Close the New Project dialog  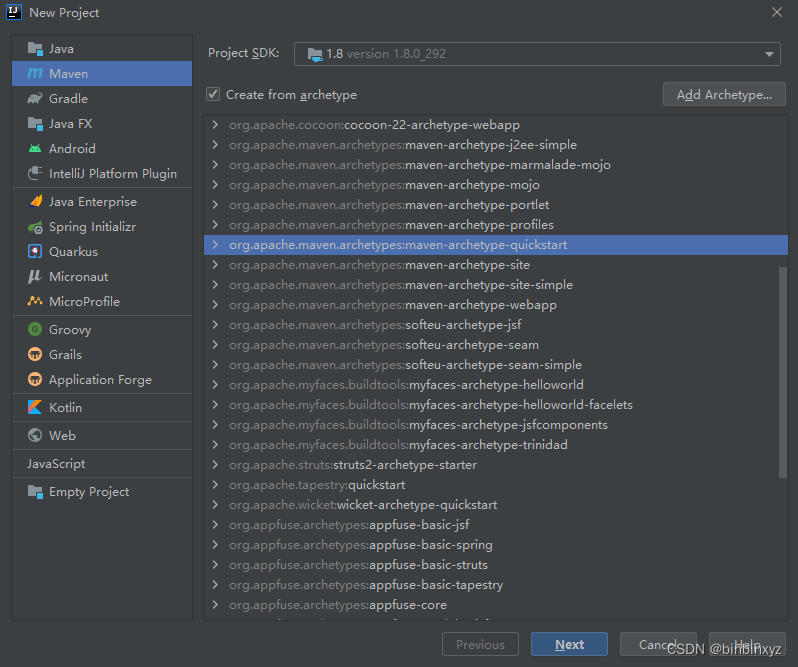click(x=777, y=12)
